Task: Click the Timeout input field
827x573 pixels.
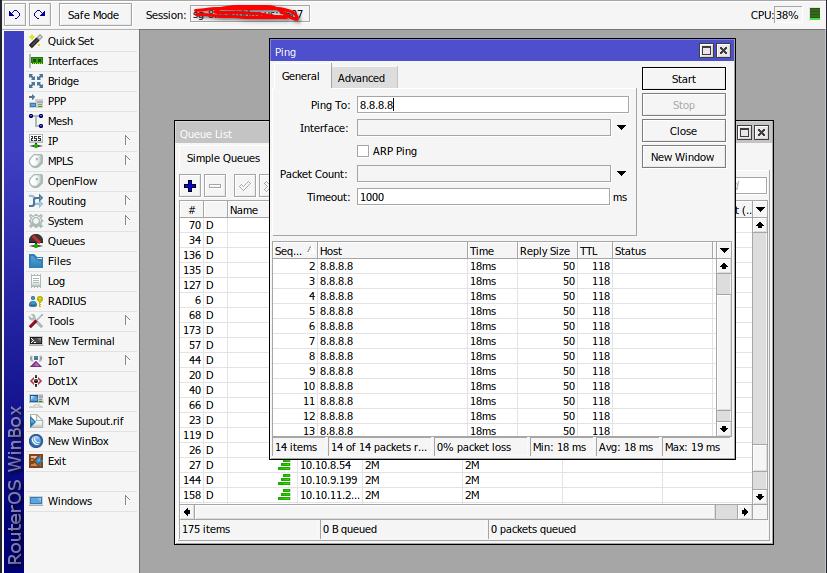Action: pyautogui.click(x=483, y=197)
